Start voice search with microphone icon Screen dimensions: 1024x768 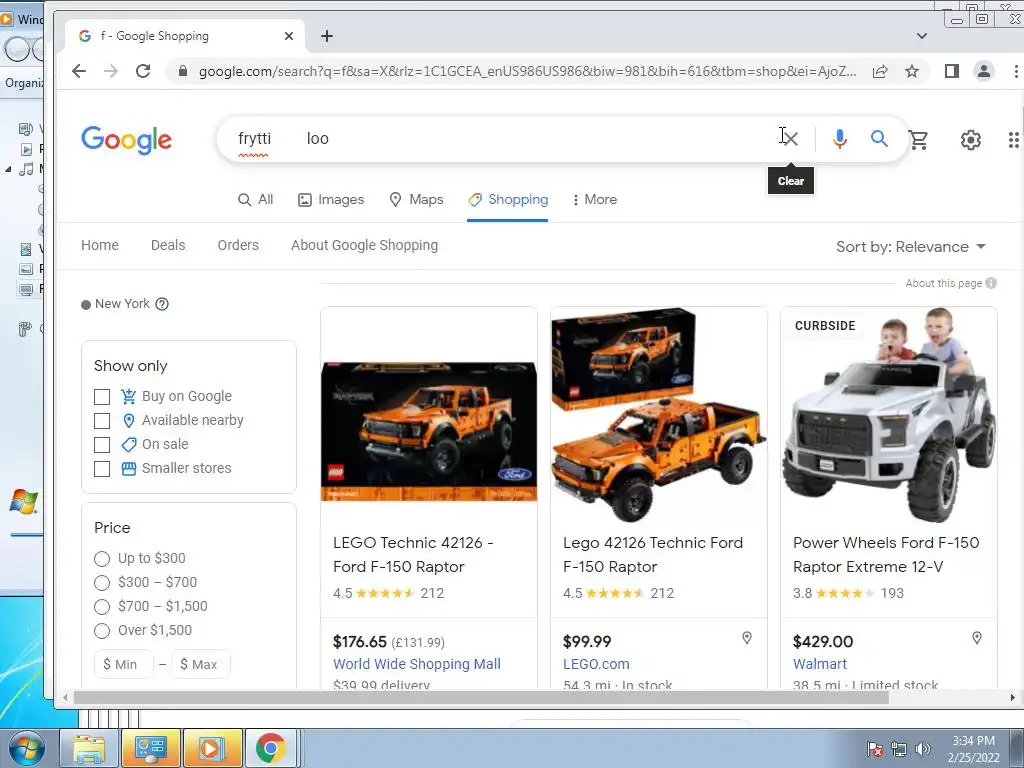click(x=840, y=138)
